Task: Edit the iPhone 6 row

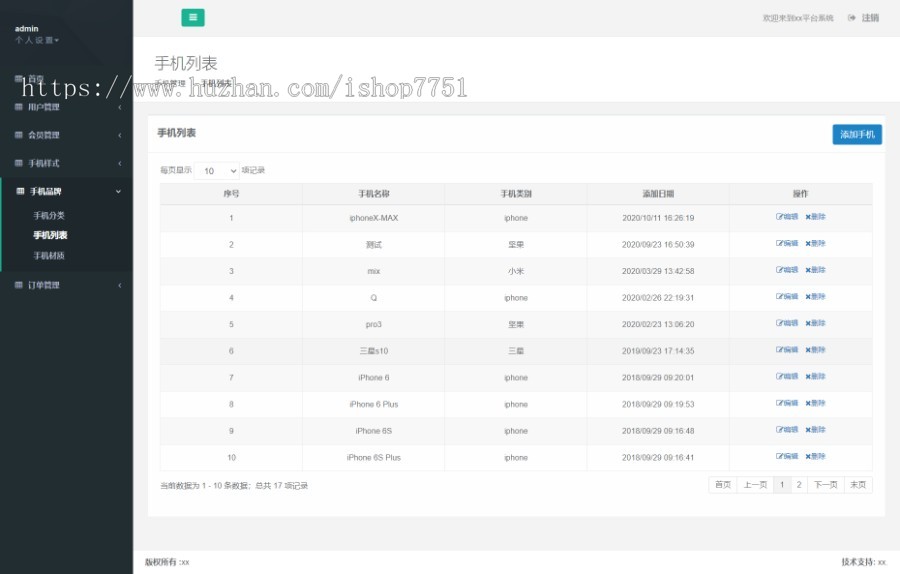Action: click(x=787, y=377)
